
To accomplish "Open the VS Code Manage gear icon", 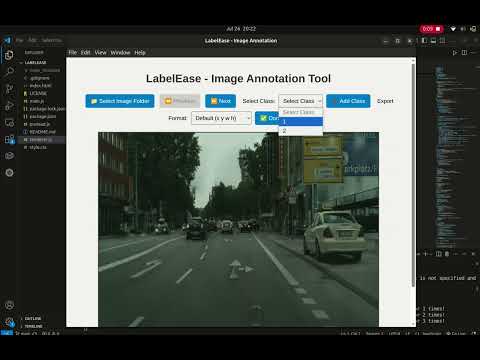I will (9, 322).
